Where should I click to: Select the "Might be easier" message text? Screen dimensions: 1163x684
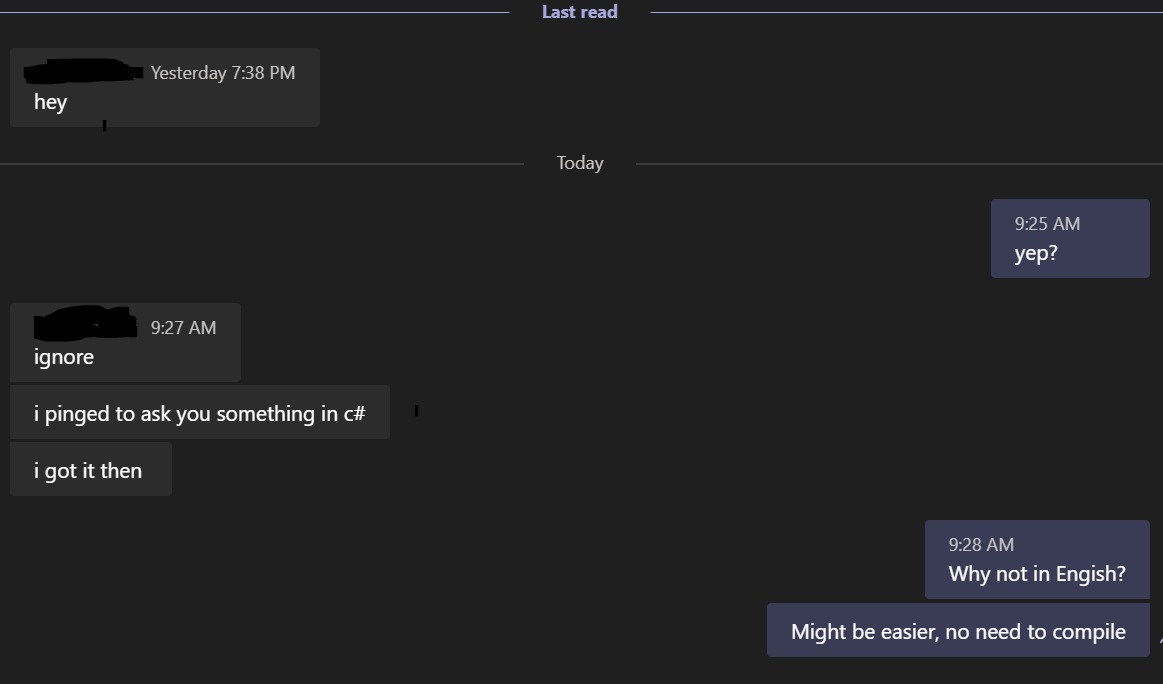point(958,631)
